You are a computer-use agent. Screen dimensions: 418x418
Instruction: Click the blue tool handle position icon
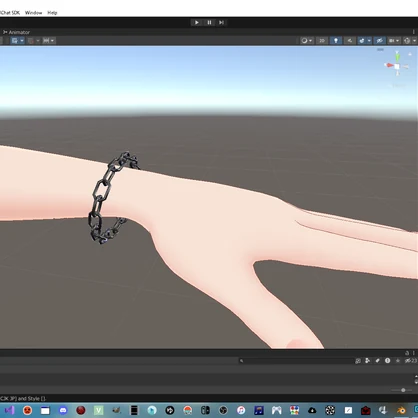tap(15, 41)
